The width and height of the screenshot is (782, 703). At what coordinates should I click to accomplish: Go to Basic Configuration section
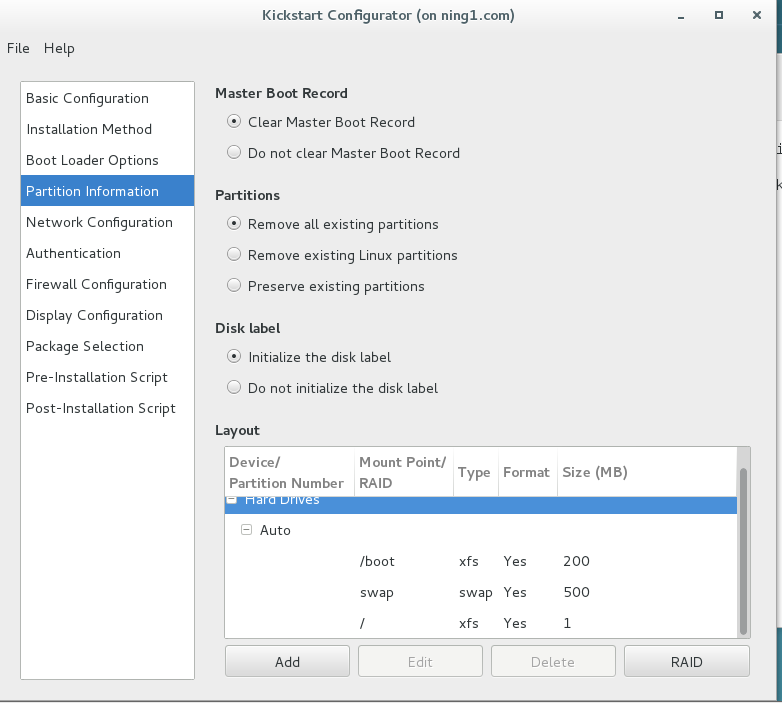107,98
